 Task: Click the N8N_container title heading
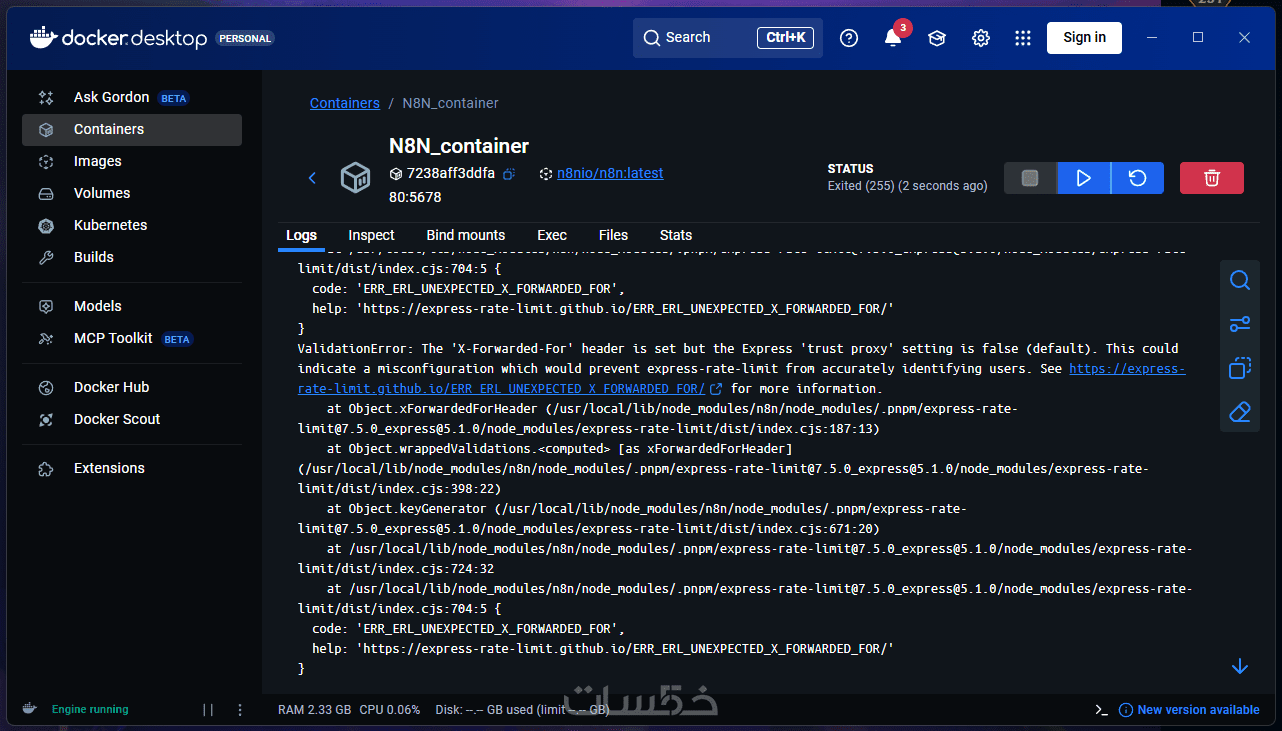pos(459,146)
